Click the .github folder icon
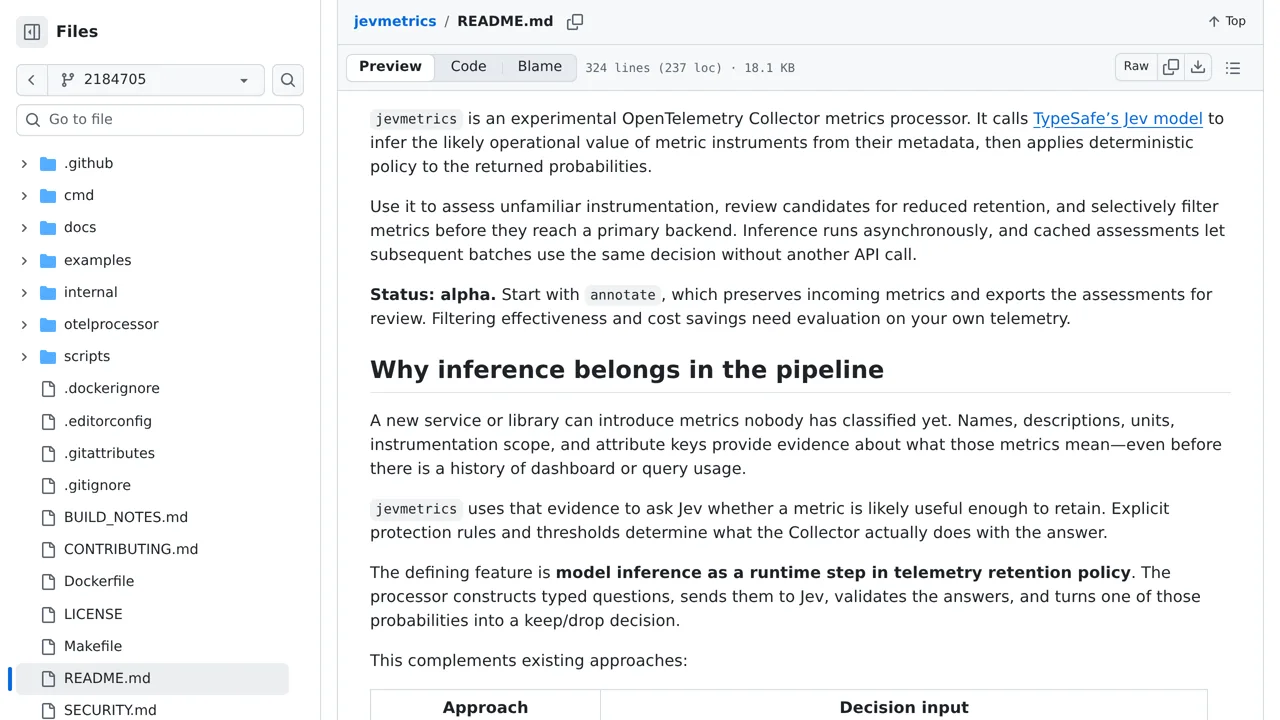 pyautogui.click(x=48, y=163)
